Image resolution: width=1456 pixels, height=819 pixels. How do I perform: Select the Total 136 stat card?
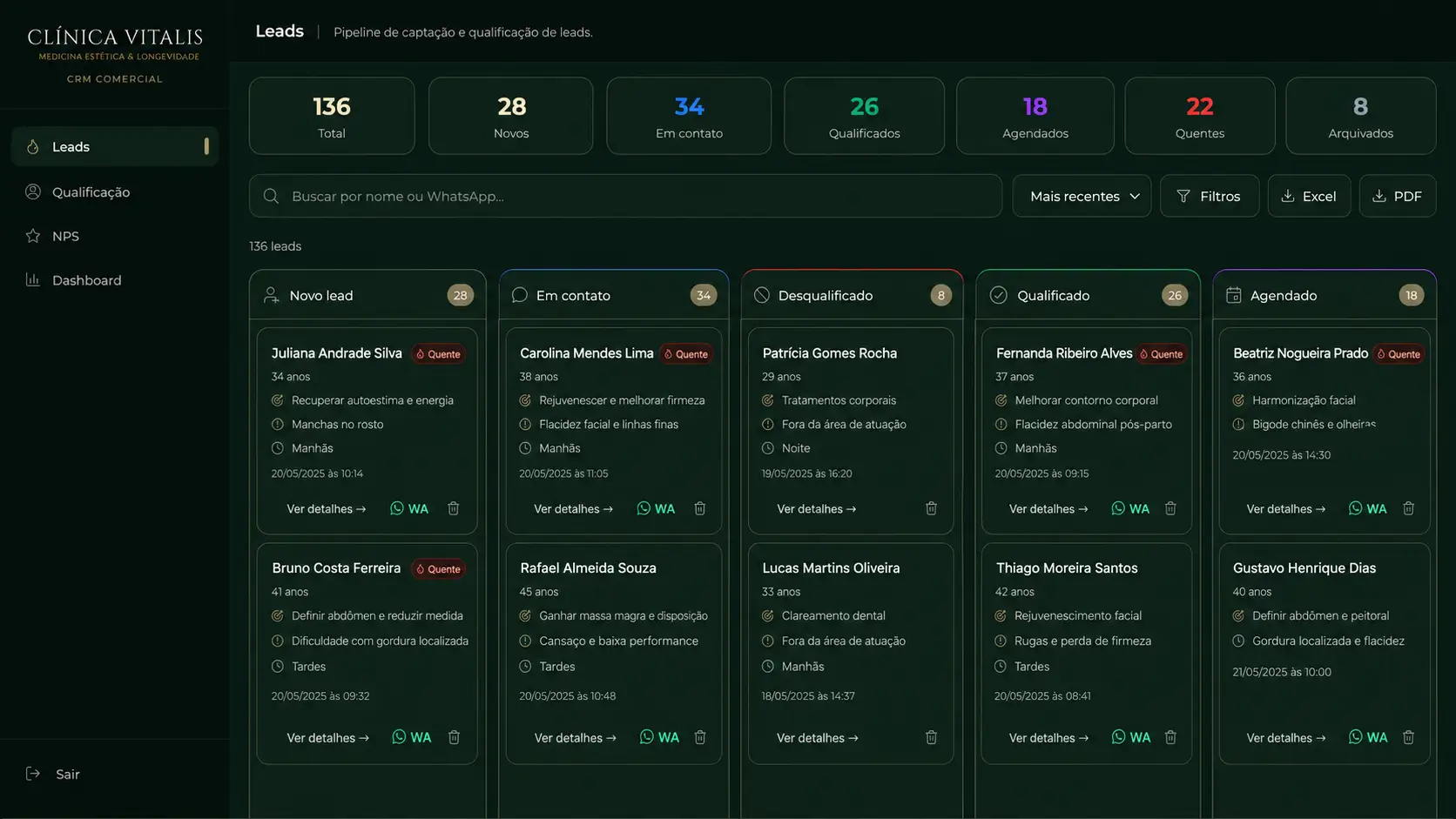click(332, 116)
